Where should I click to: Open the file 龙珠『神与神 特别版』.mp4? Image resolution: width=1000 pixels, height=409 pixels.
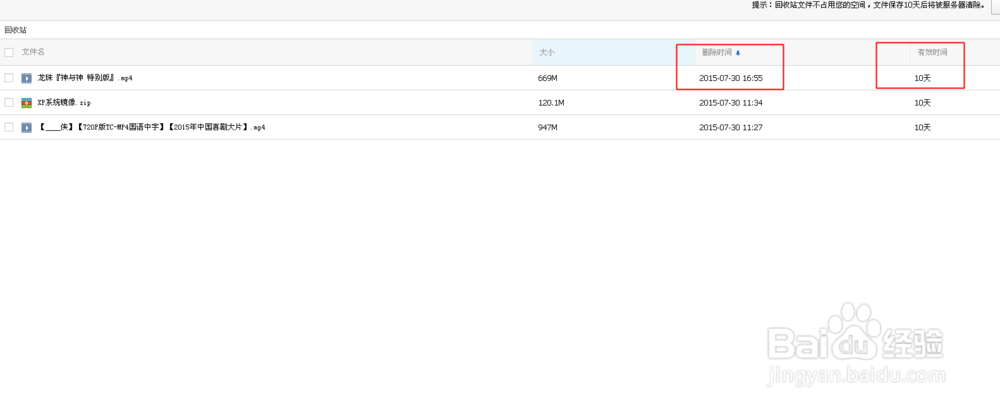click(85, 78)
